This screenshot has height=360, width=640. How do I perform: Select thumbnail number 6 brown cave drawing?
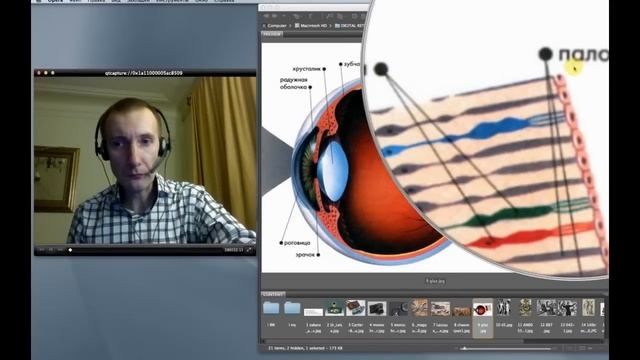tap(419, 307)
